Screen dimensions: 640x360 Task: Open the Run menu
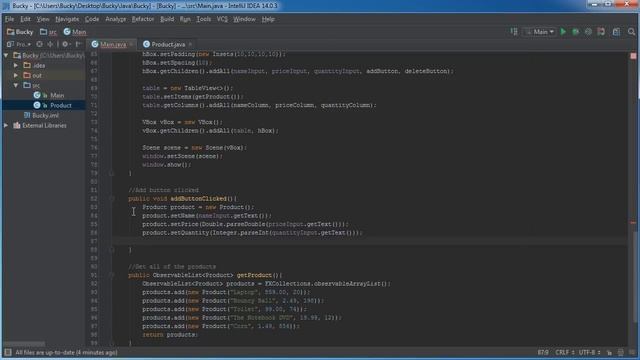[x=185, y=19]
